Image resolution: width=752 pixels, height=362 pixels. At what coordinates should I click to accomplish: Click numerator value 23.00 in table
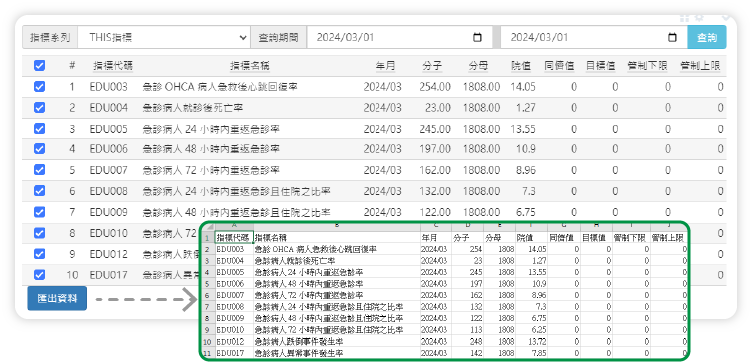(438, 108)
